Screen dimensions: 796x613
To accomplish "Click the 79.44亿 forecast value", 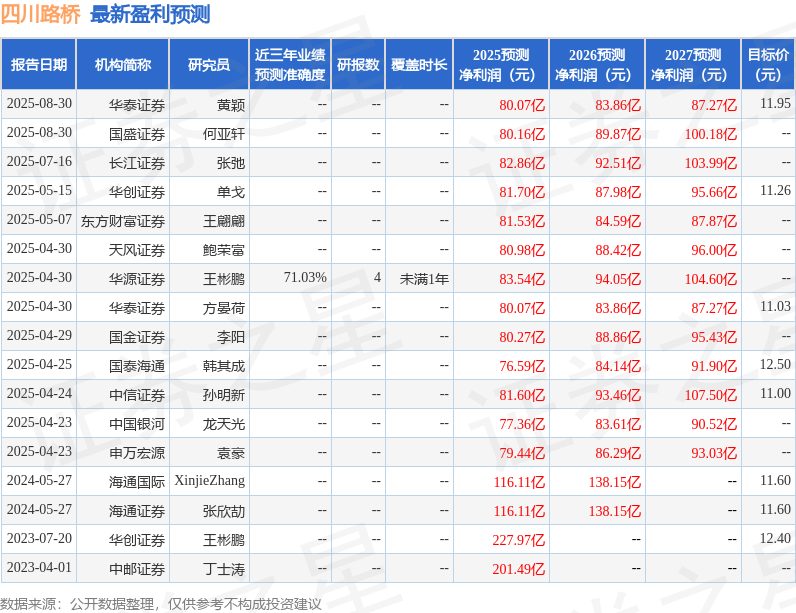I will point(522,453).
